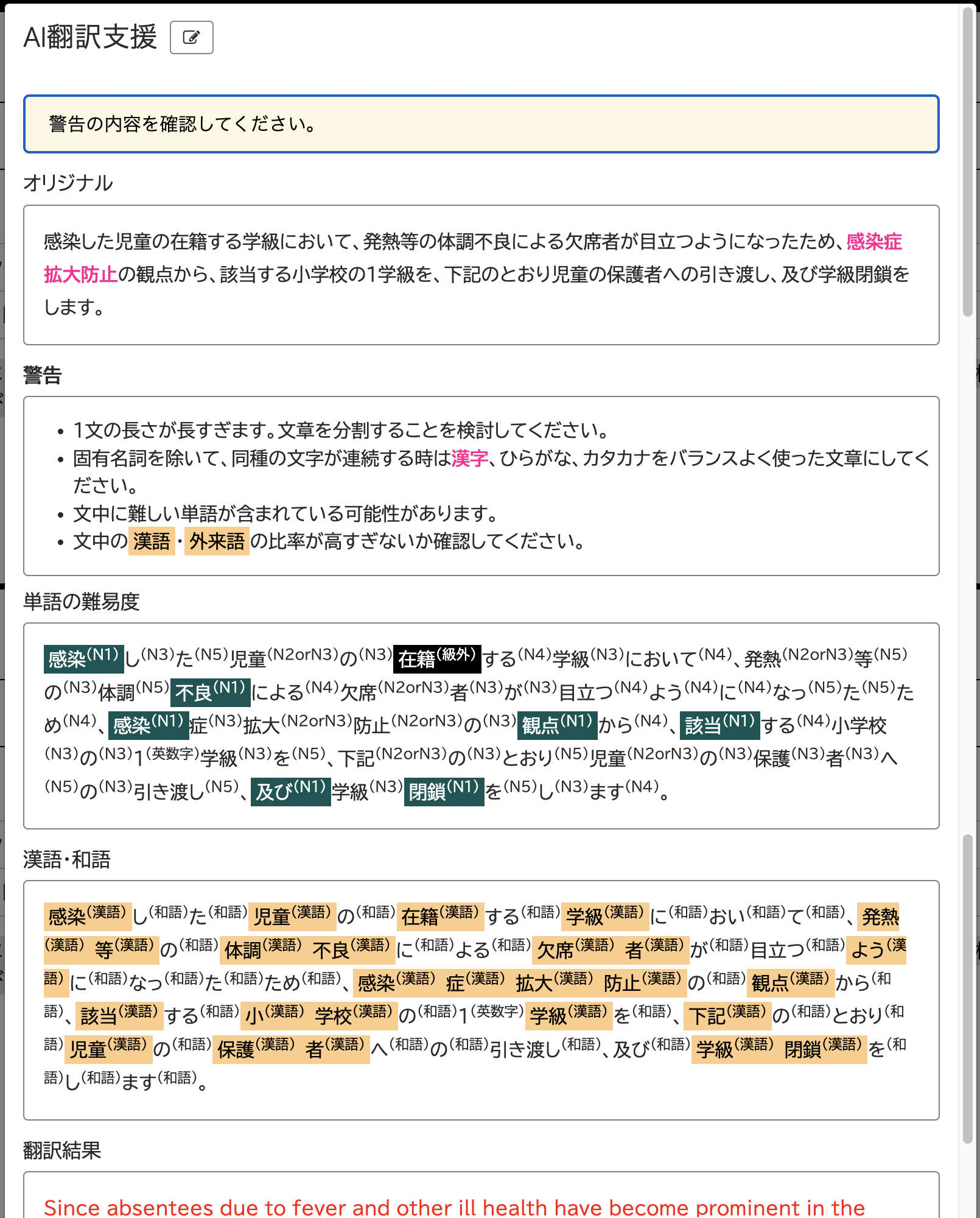Click the 警告 section heading

click(x=43, y=375)
